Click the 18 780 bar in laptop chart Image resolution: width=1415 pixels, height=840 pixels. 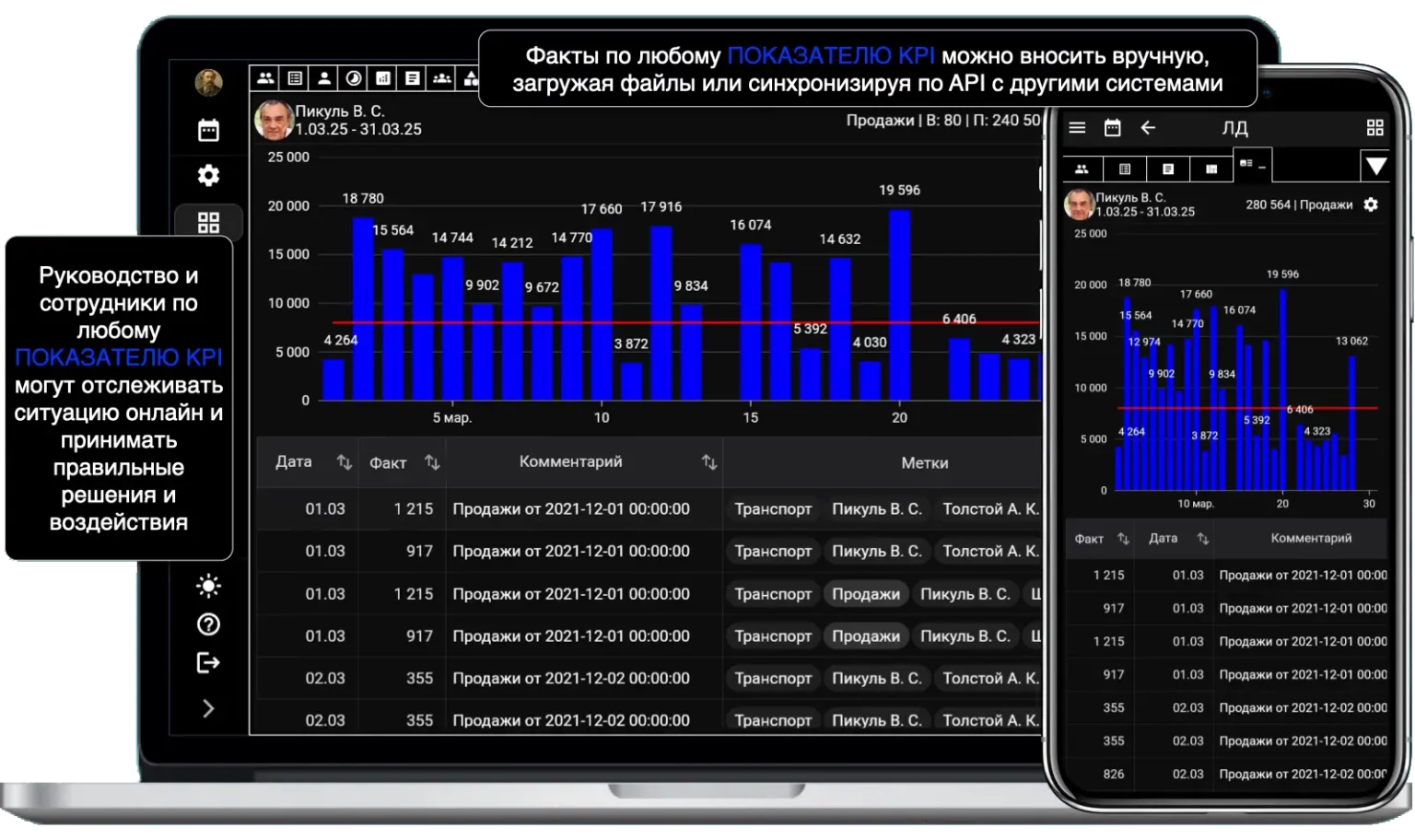(x=363, y=309)
